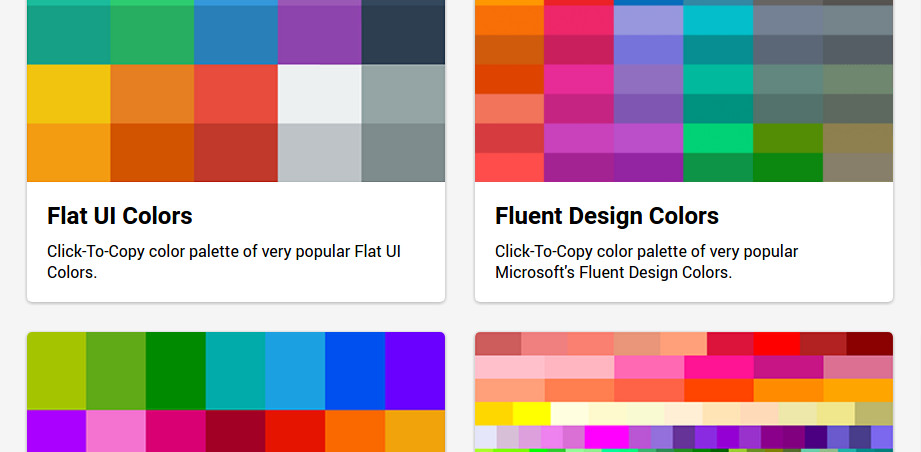Select near-white cloud swatch in Flat UI Colors preview
921x452 pixels.
[320, 94]
